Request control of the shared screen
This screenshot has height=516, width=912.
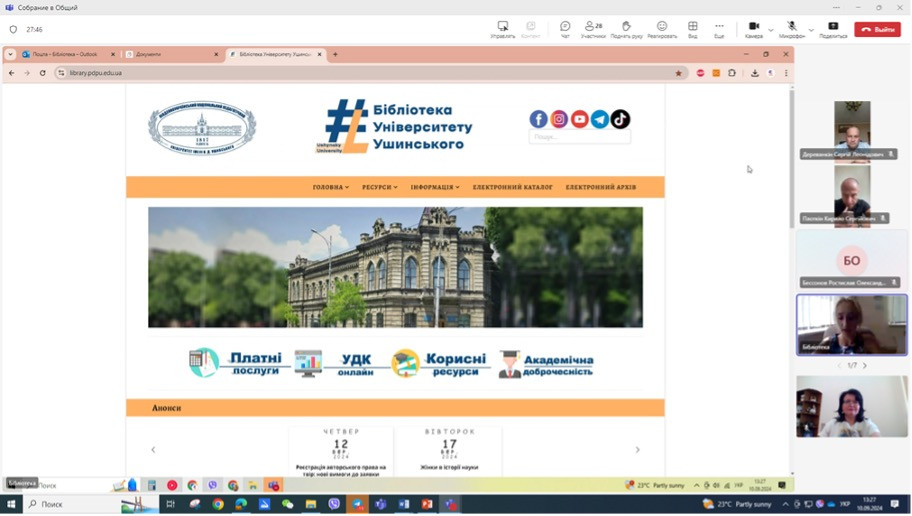point(503,29)
